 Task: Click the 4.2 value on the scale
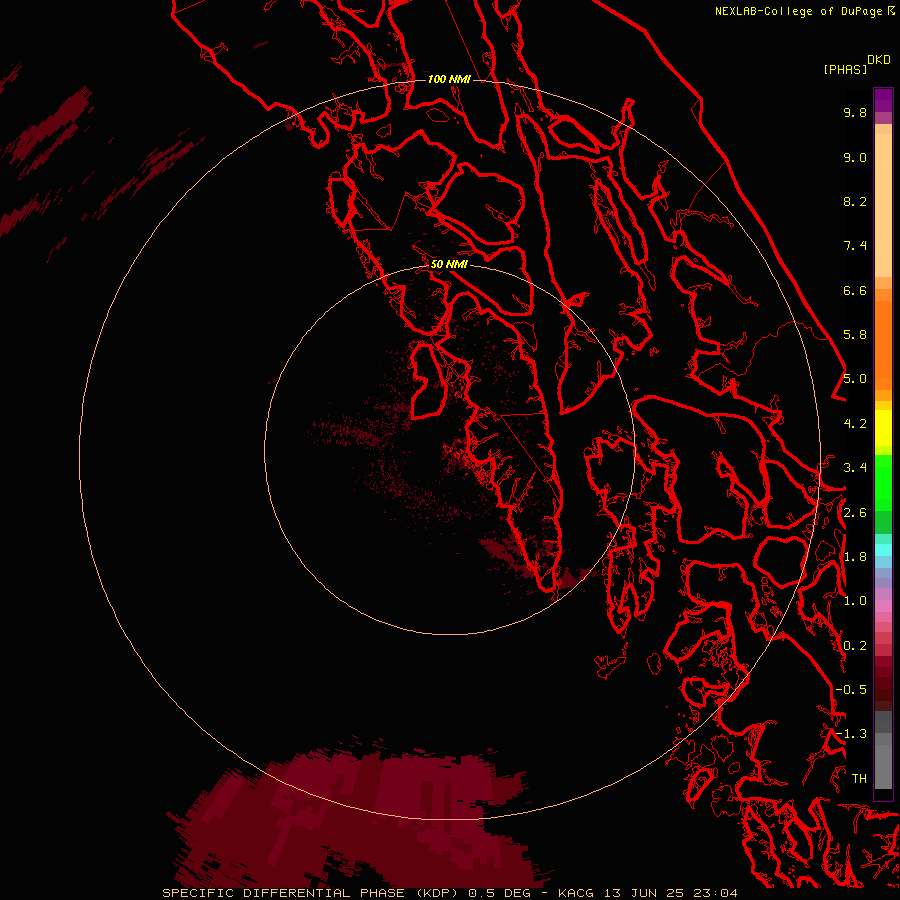[855, 424]
